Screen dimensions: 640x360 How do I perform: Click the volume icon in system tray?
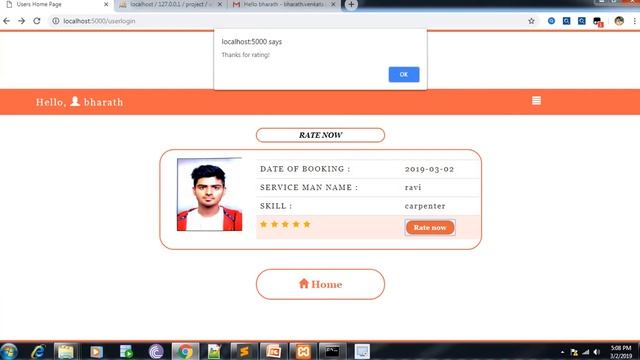597,352
